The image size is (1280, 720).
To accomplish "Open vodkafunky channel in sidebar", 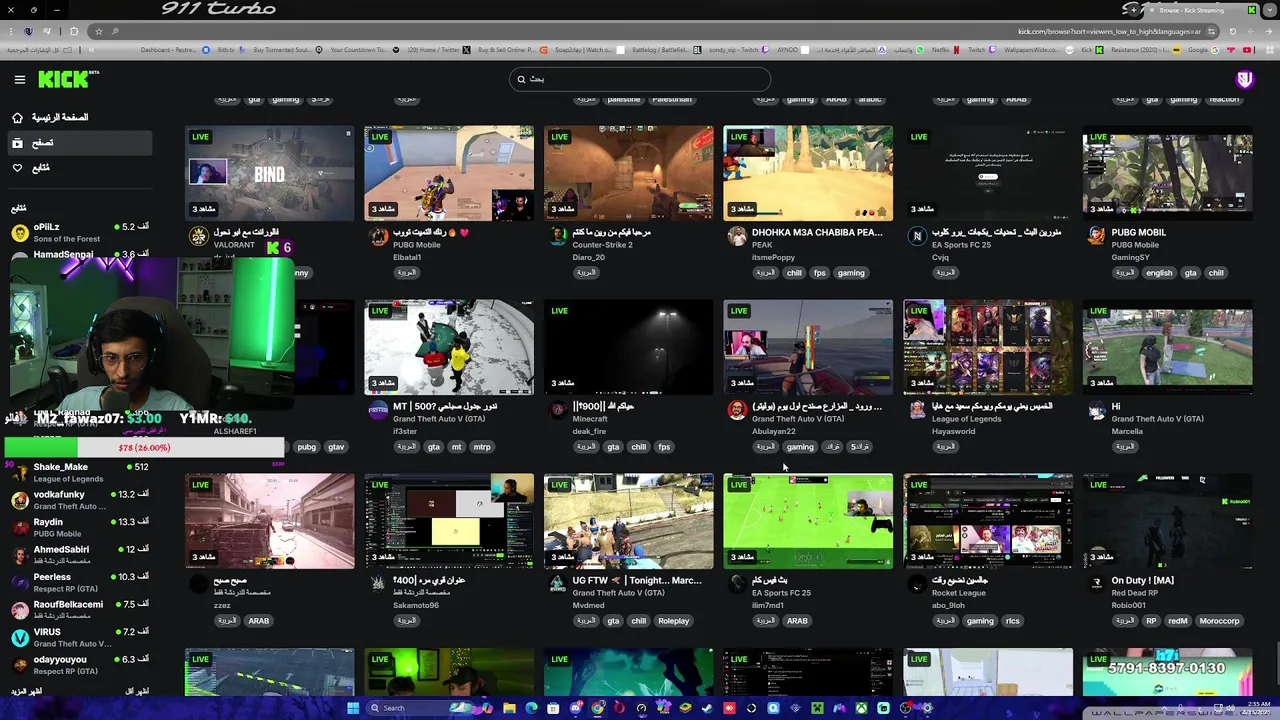I will pos(80,500).
